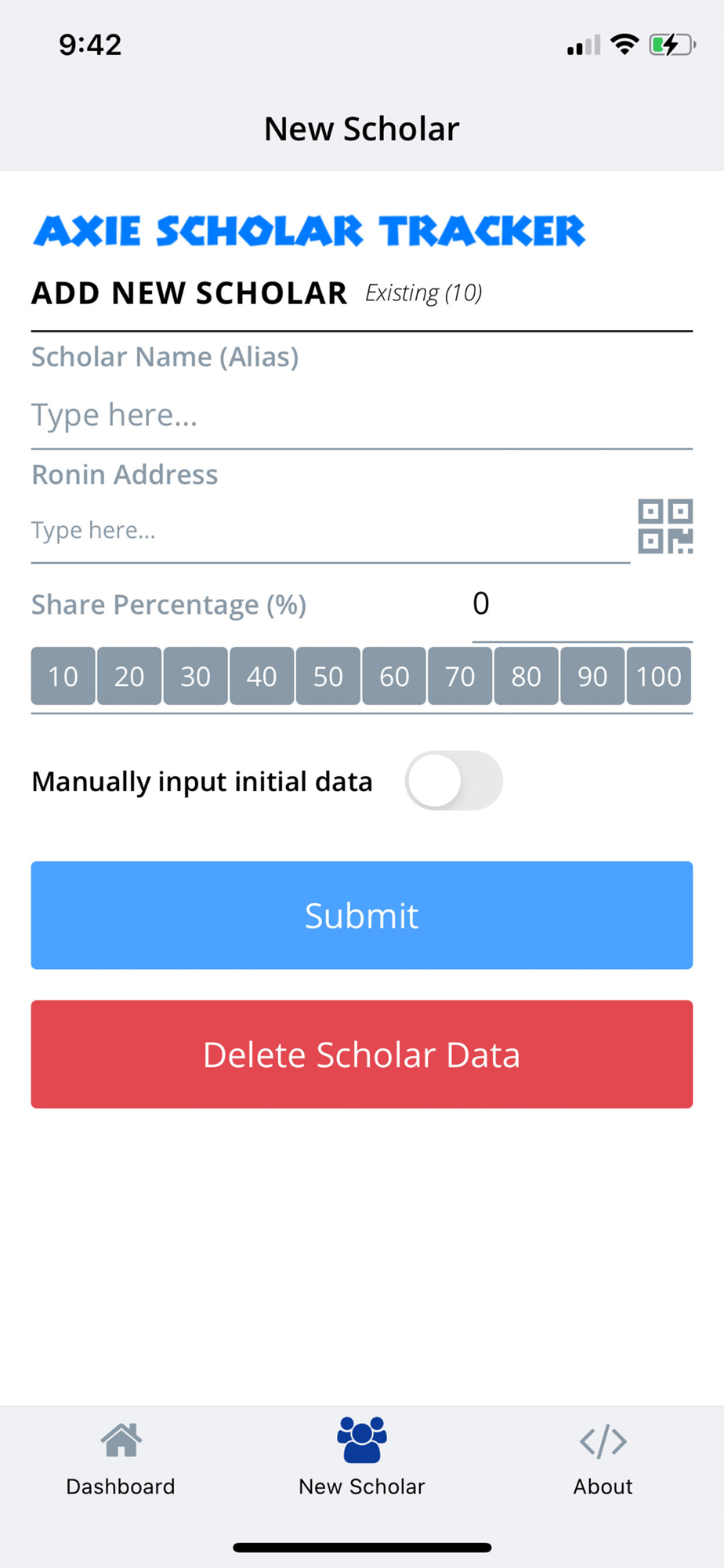This screenshot has height=1568, width=724.
Task: Tap the Axie Scholar Tracker logo
Action: pyautogui.click(x=310, y=230)
